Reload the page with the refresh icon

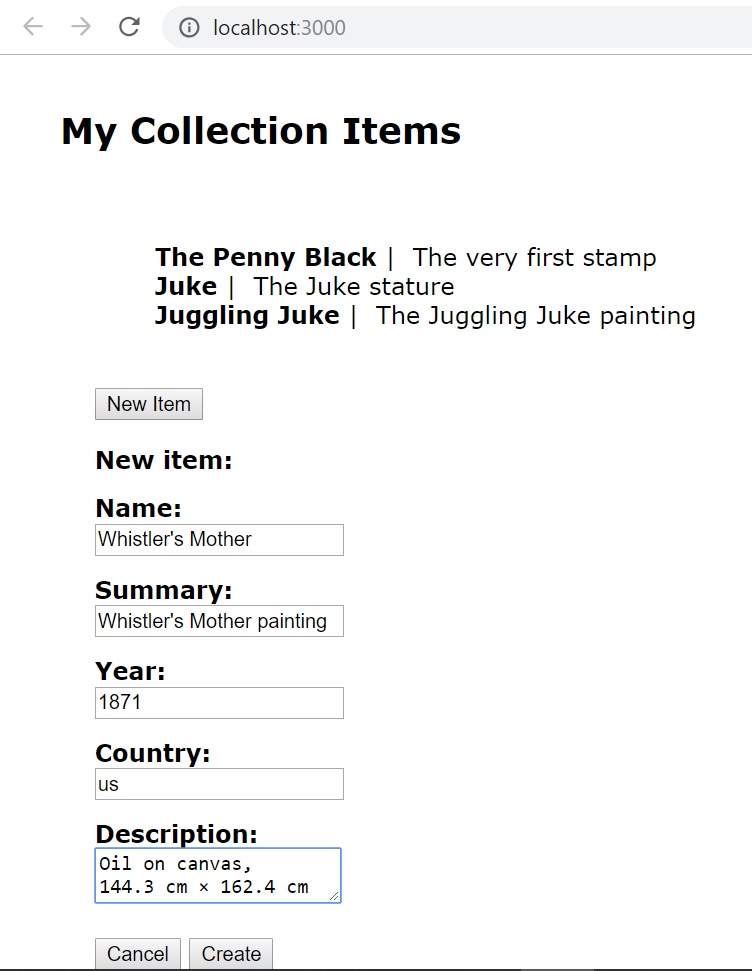click(x=129, y=27)
